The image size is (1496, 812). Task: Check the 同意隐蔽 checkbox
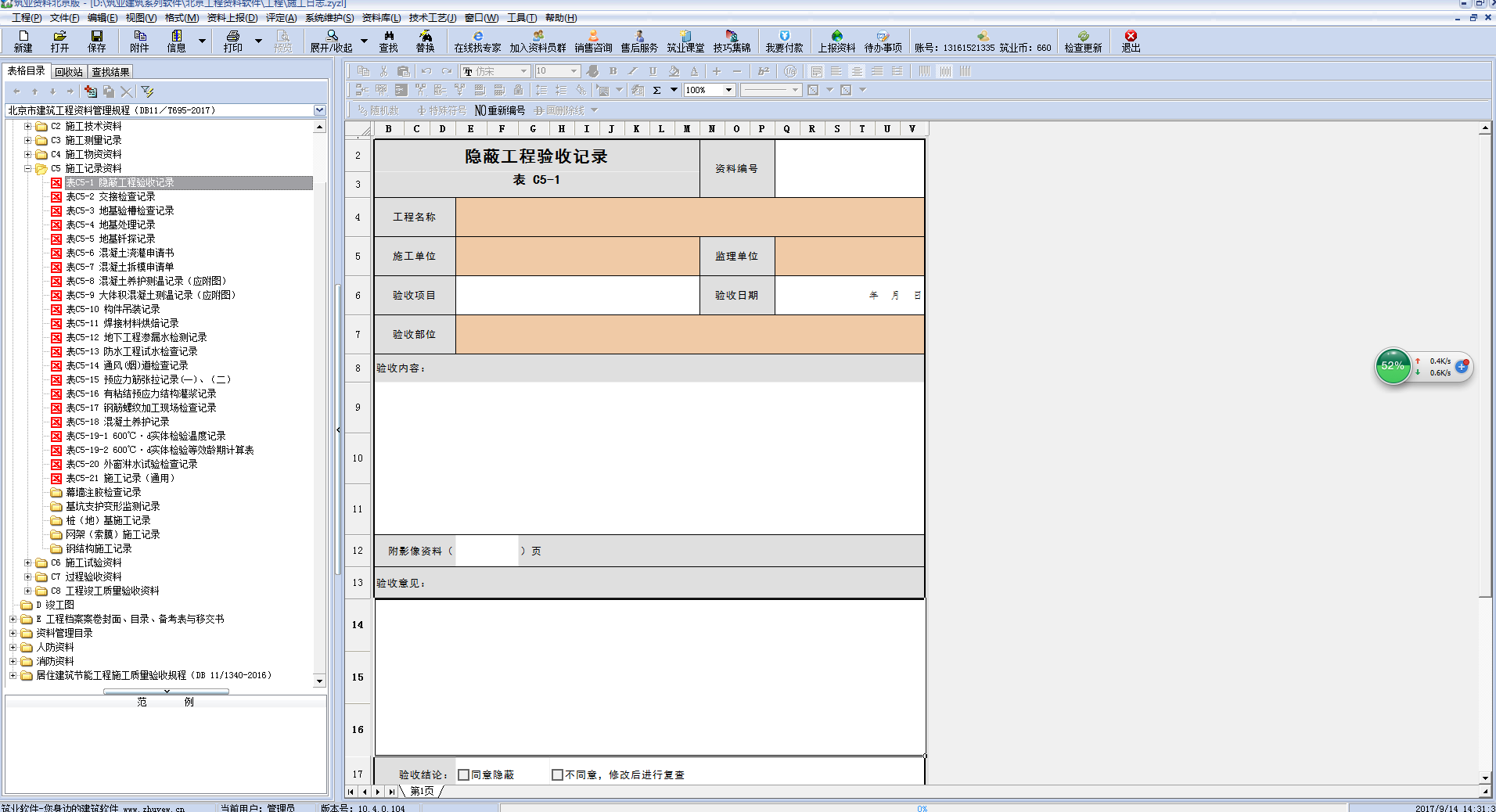pyautogui.click(x=464, y=774)
